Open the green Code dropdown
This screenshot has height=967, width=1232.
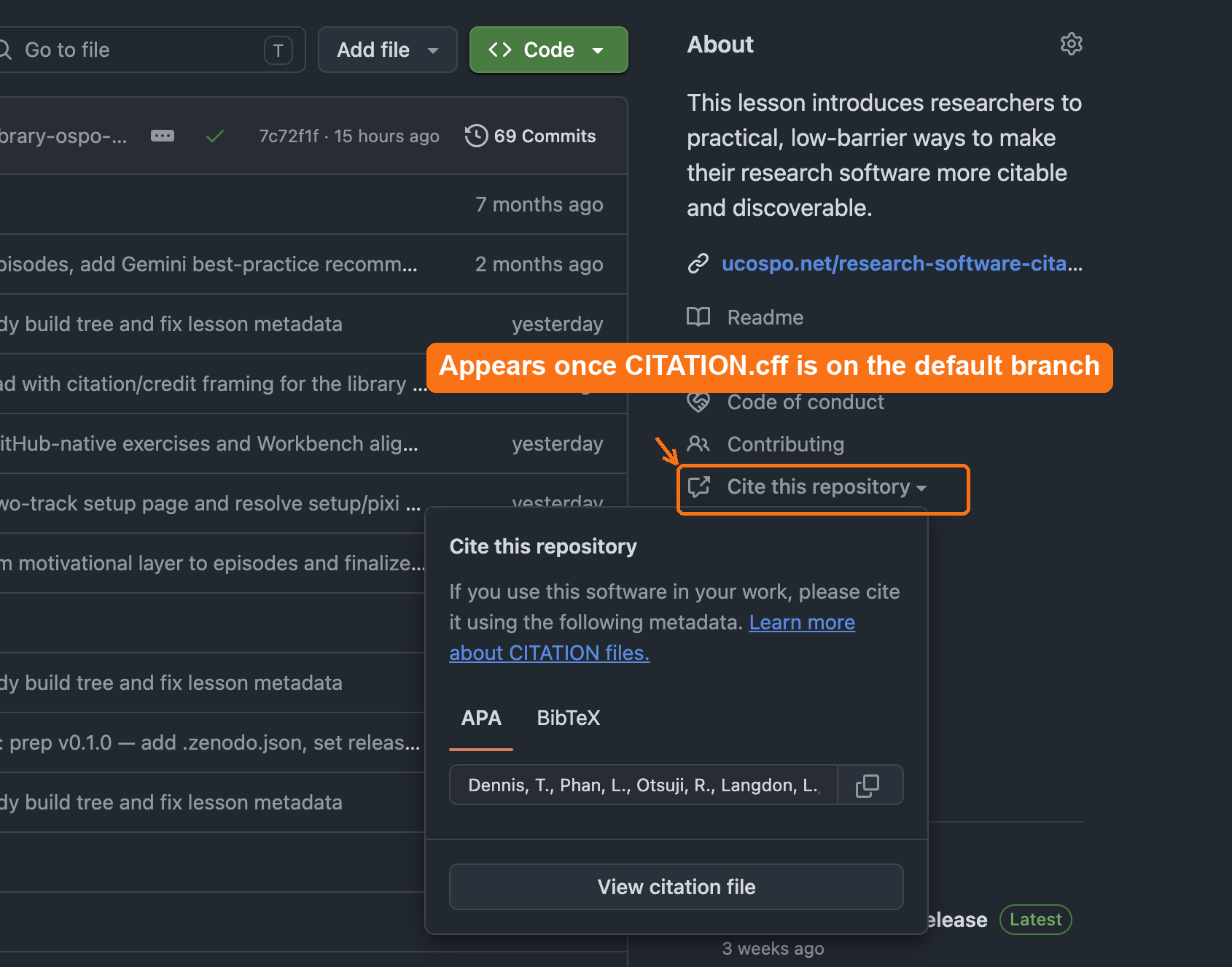pos(549,50)
